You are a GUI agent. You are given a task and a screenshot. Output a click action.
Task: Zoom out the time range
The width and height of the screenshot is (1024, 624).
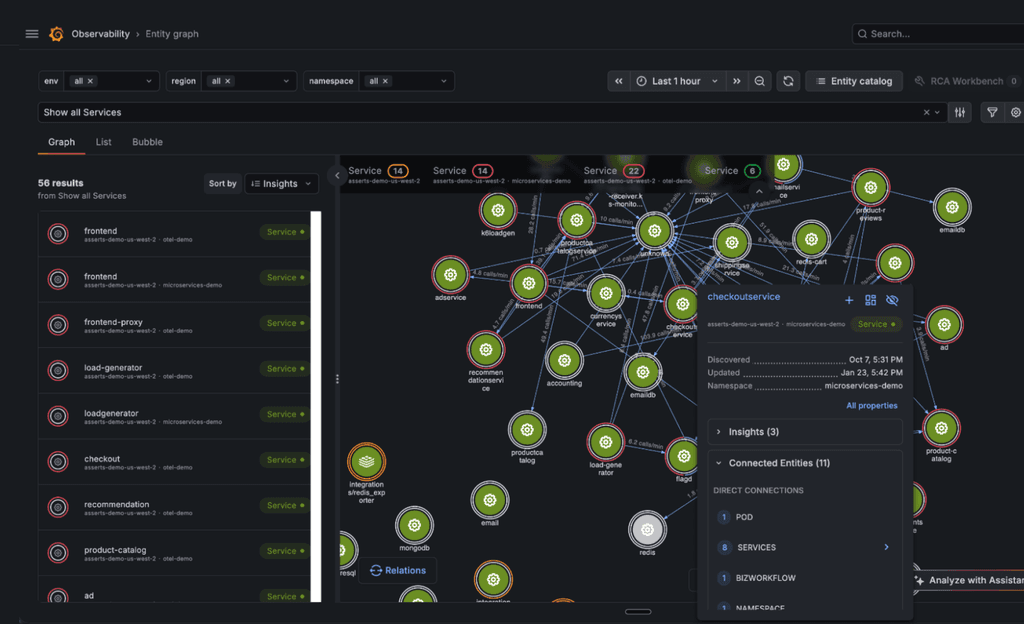pyautogui.click(x=760, y=81)
